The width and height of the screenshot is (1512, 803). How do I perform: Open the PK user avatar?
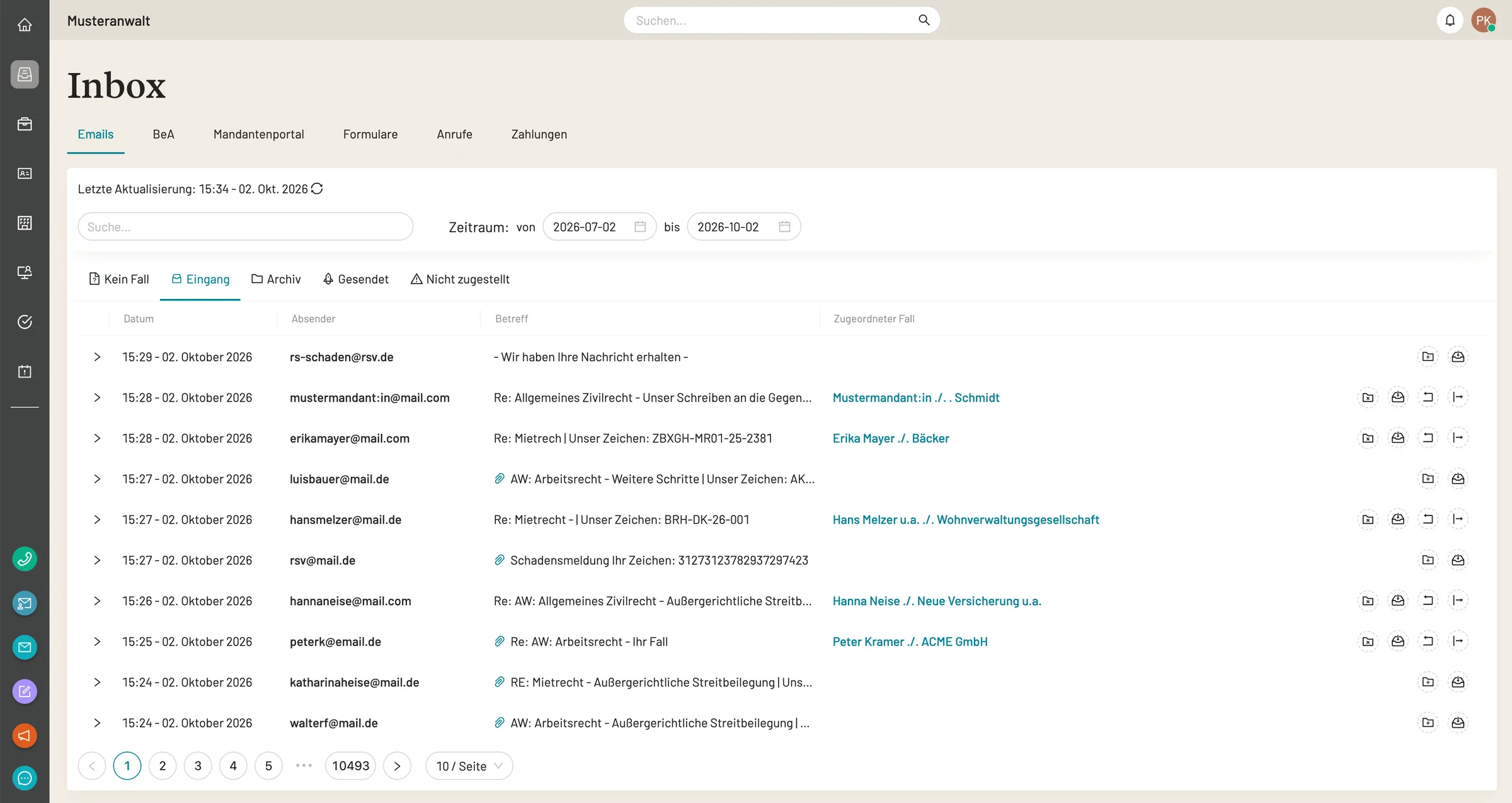point(1484,20)
